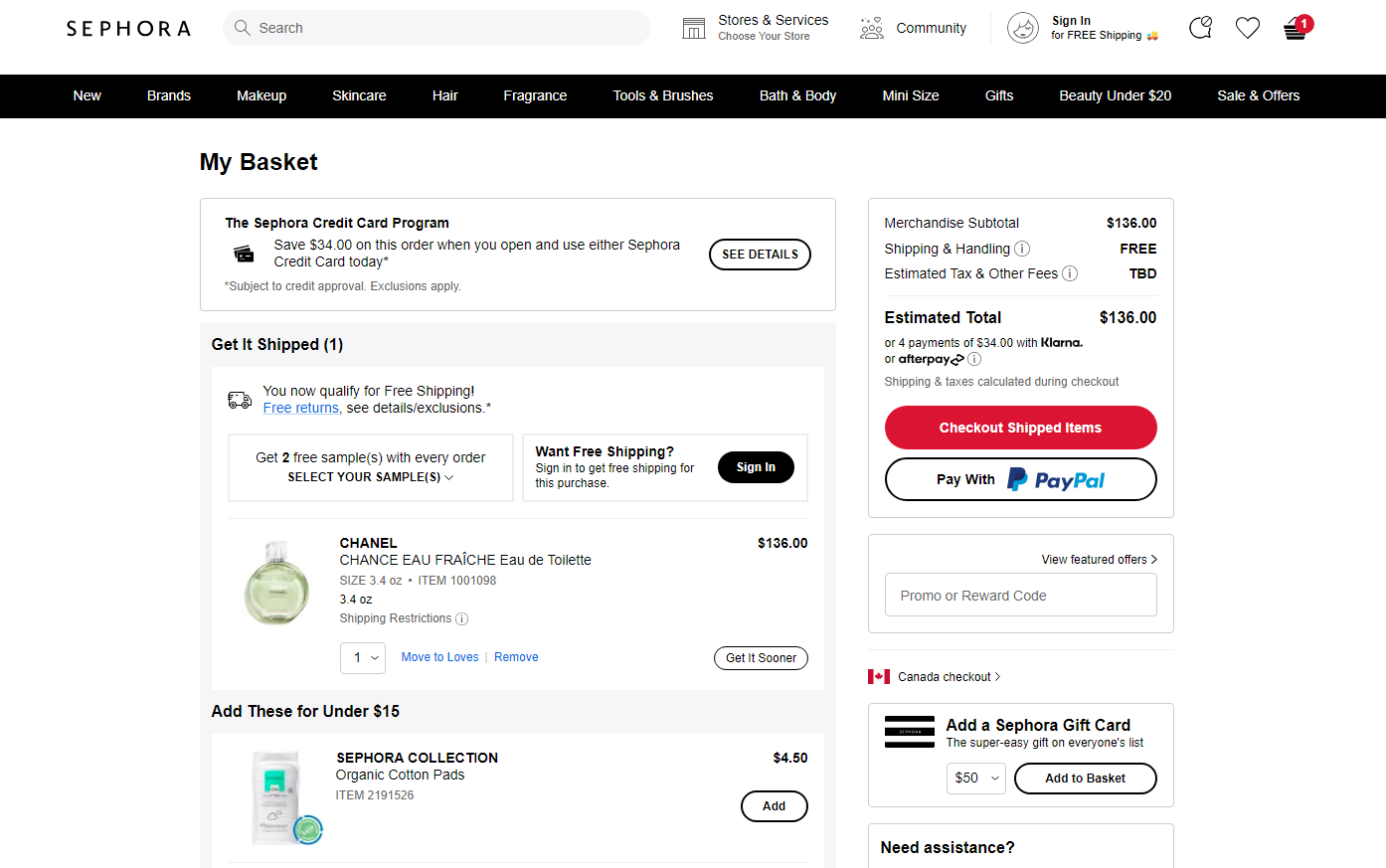Image resolution: width=1386 pixels, height=868 pixels.
Task: Click the Sign In avatar icon
Action: pos(1023,28)
